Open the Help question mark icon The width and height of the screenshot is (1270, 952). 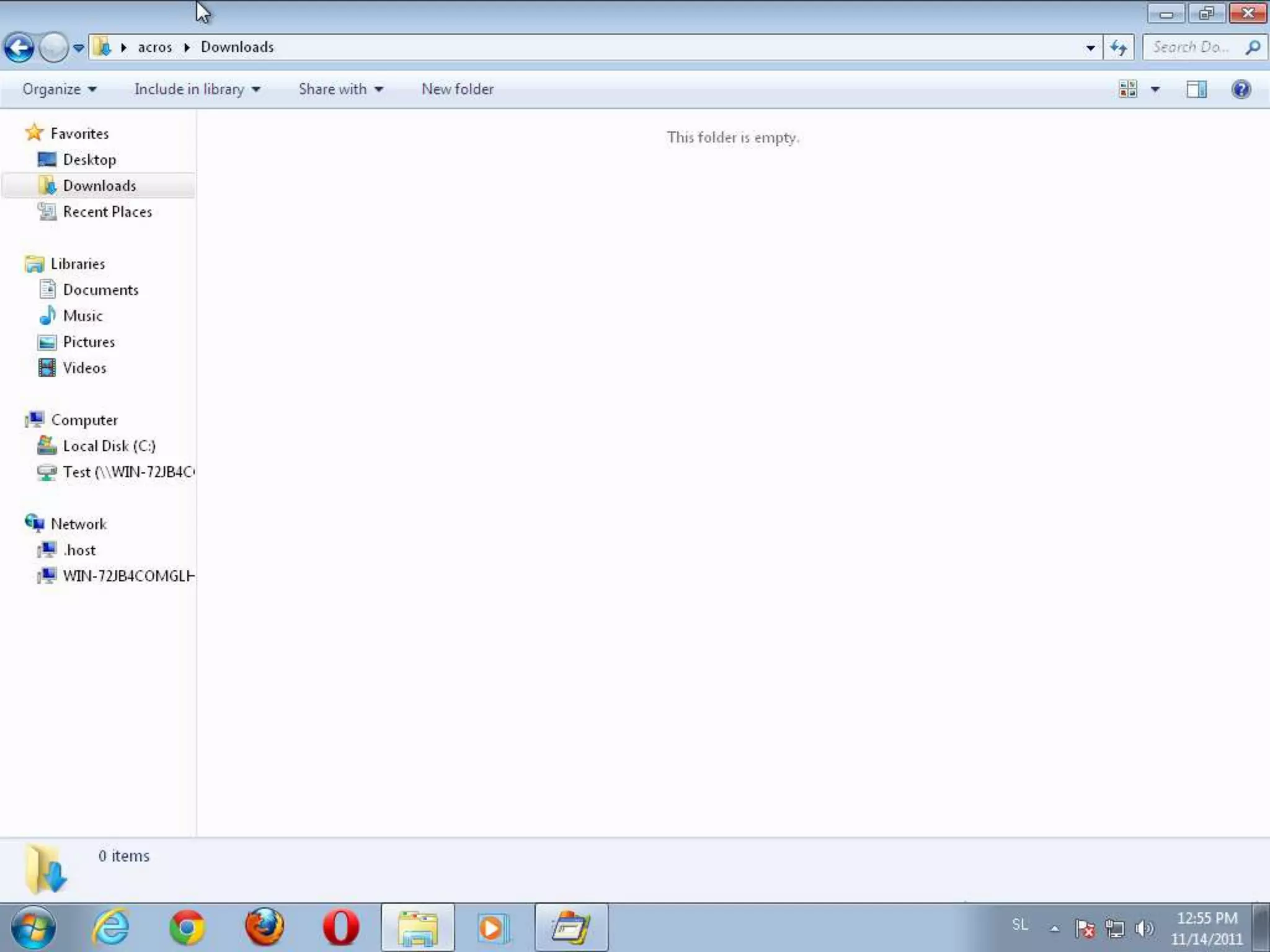tap(1241, 89)
